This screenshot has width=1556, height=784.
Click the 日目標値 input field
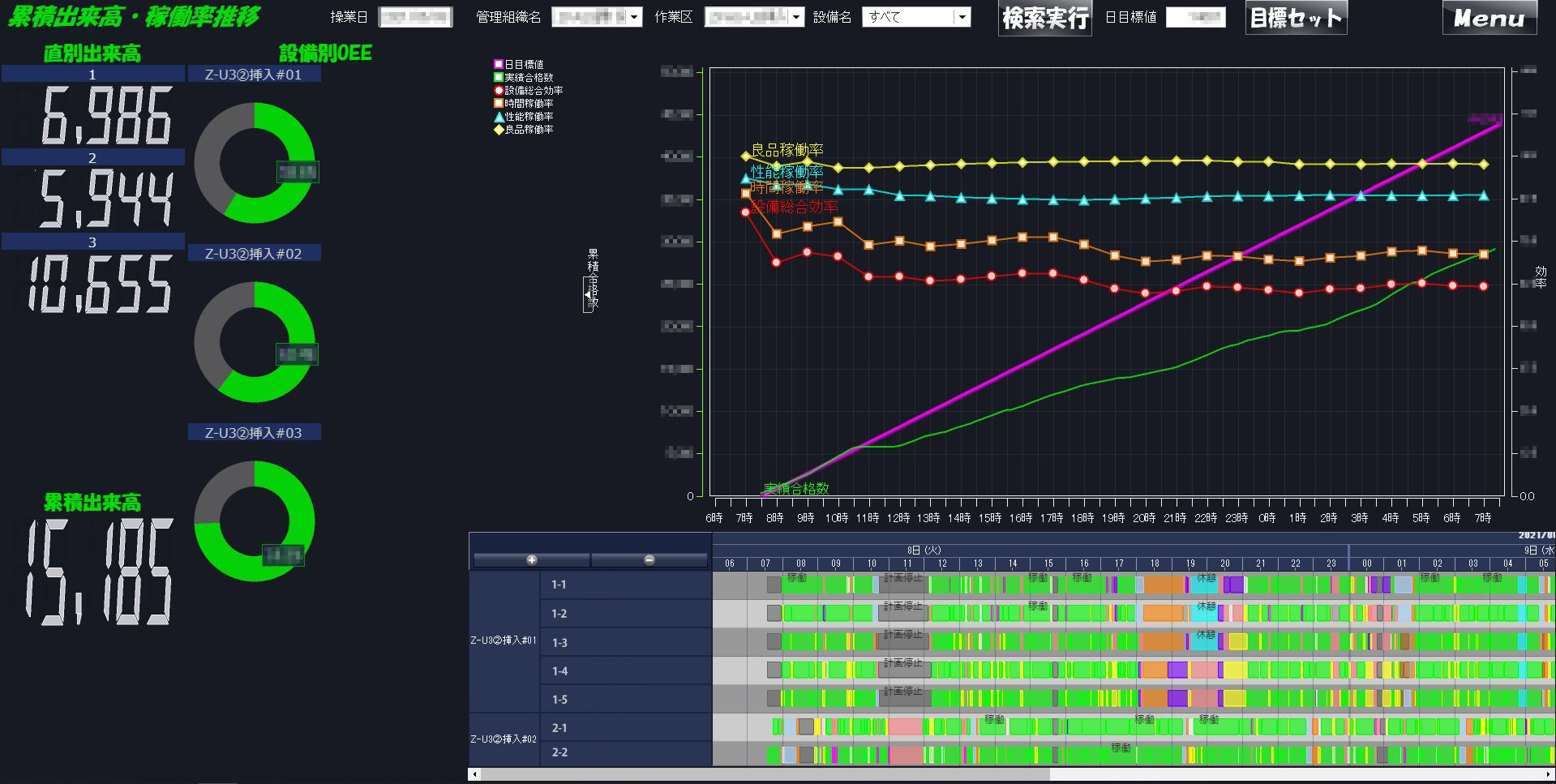[1195, 17]
